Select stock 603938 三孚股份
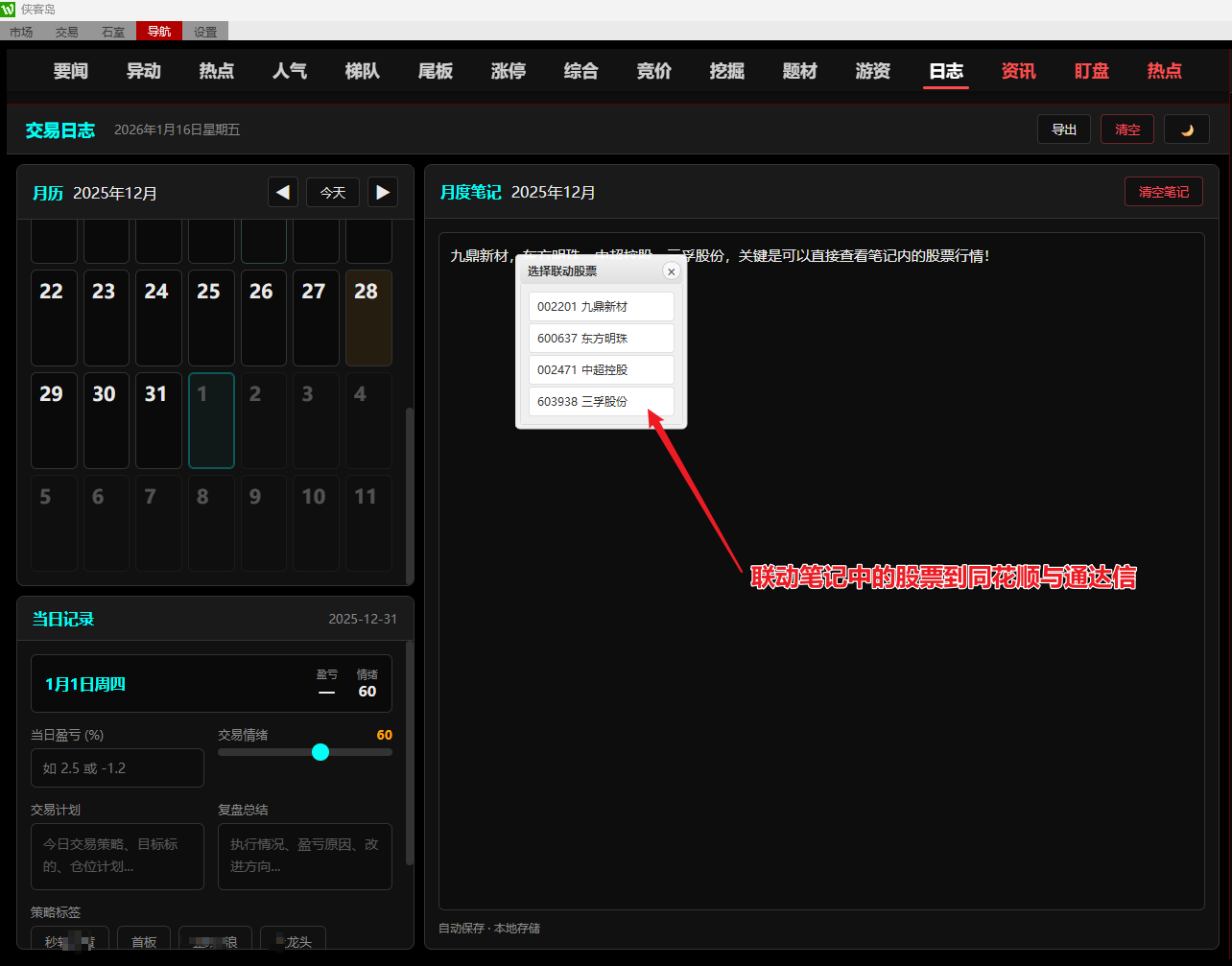 click(602, 402)
